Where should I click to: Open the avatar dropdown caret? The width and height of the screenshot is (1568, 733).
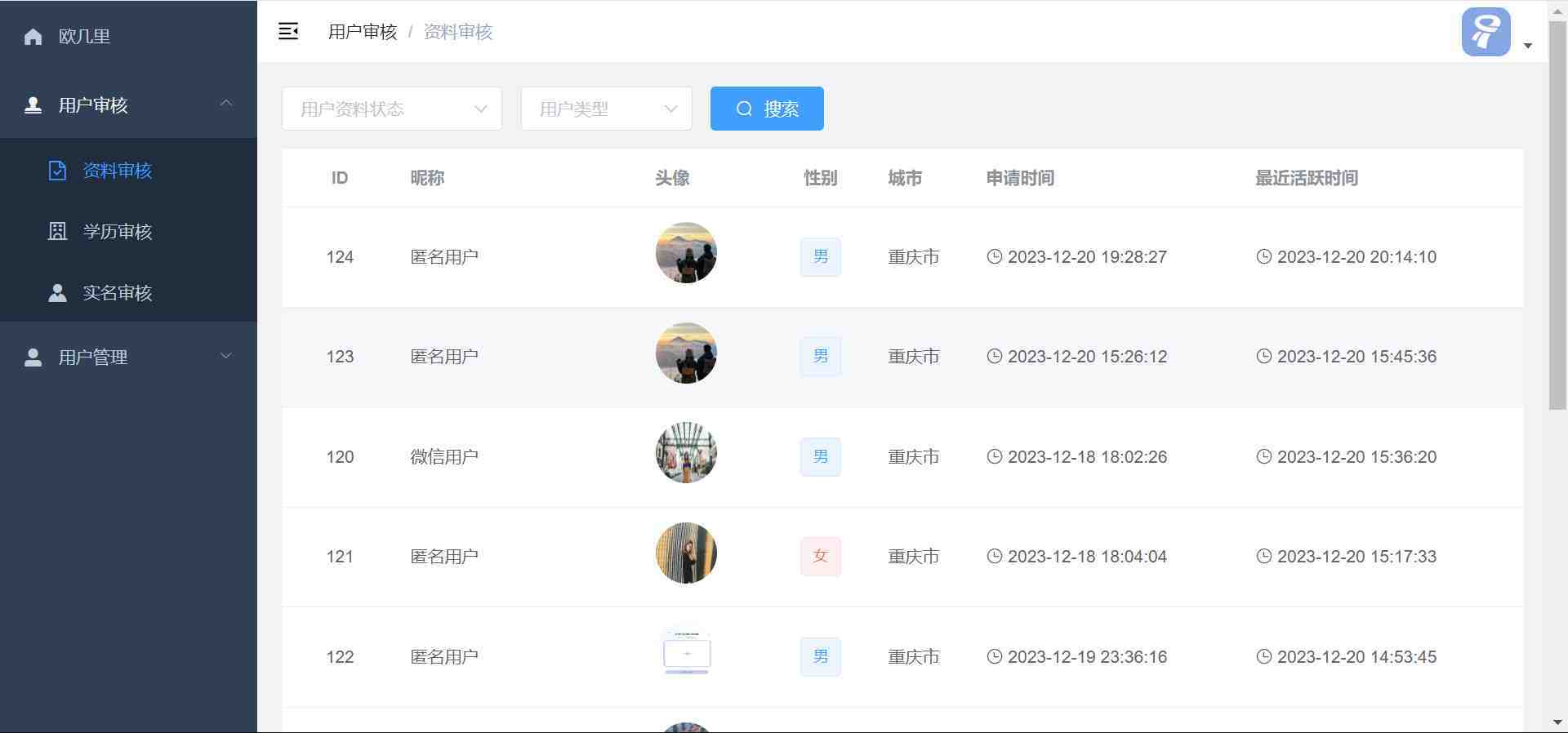tap(1528, 46)
